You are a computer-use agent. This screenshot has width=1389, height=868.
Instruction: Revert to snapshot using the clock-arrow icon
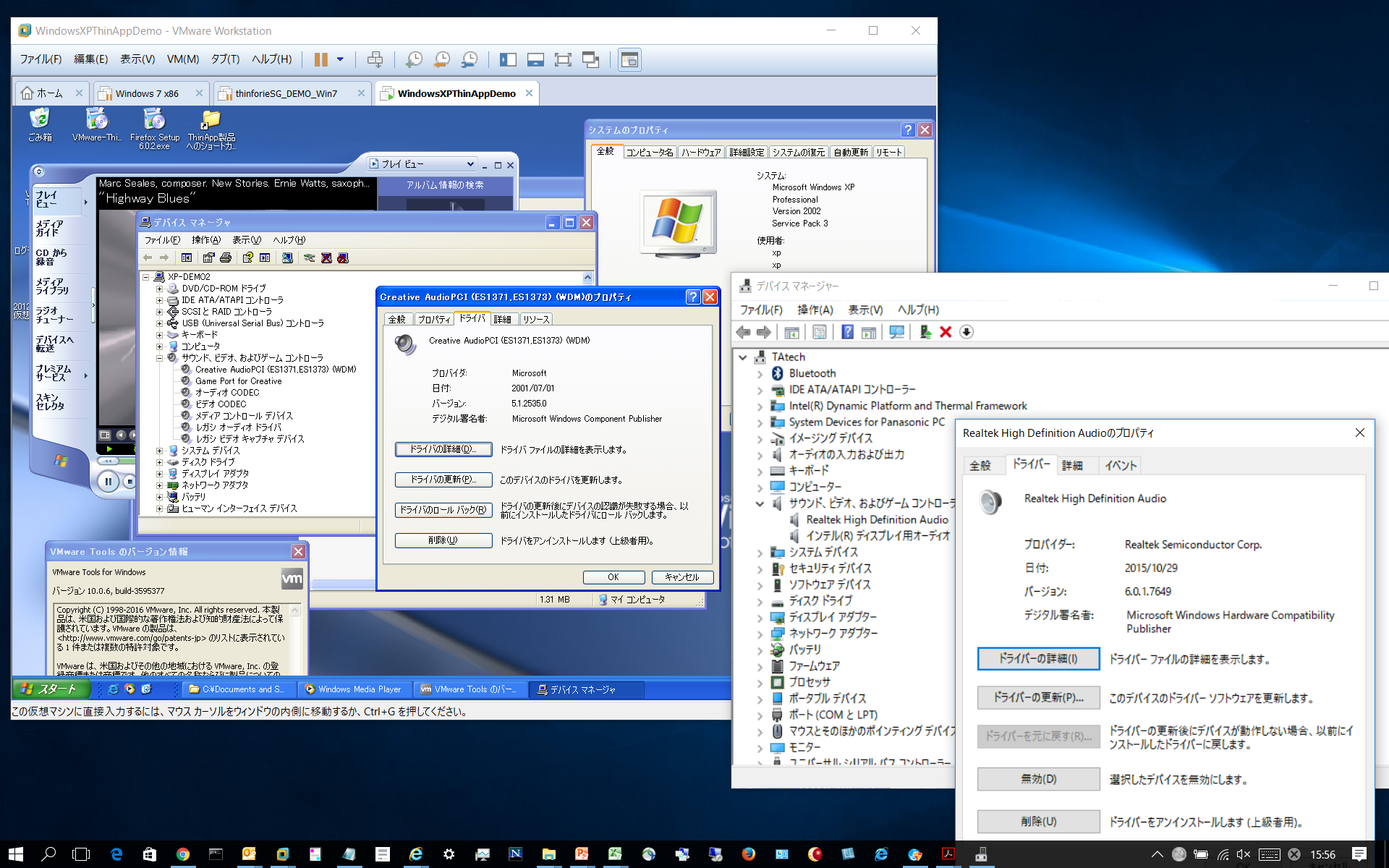pyautogui.click(x=441, y=60)
